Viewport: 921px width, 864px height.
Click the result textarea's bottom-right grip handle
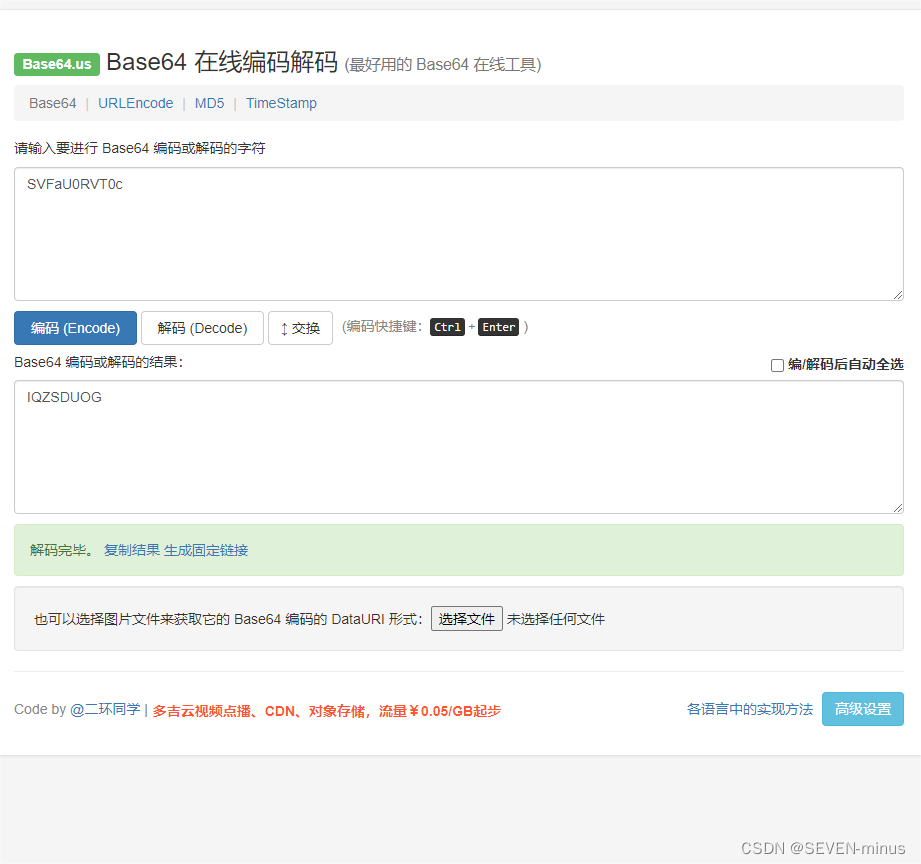click(898, 508)
